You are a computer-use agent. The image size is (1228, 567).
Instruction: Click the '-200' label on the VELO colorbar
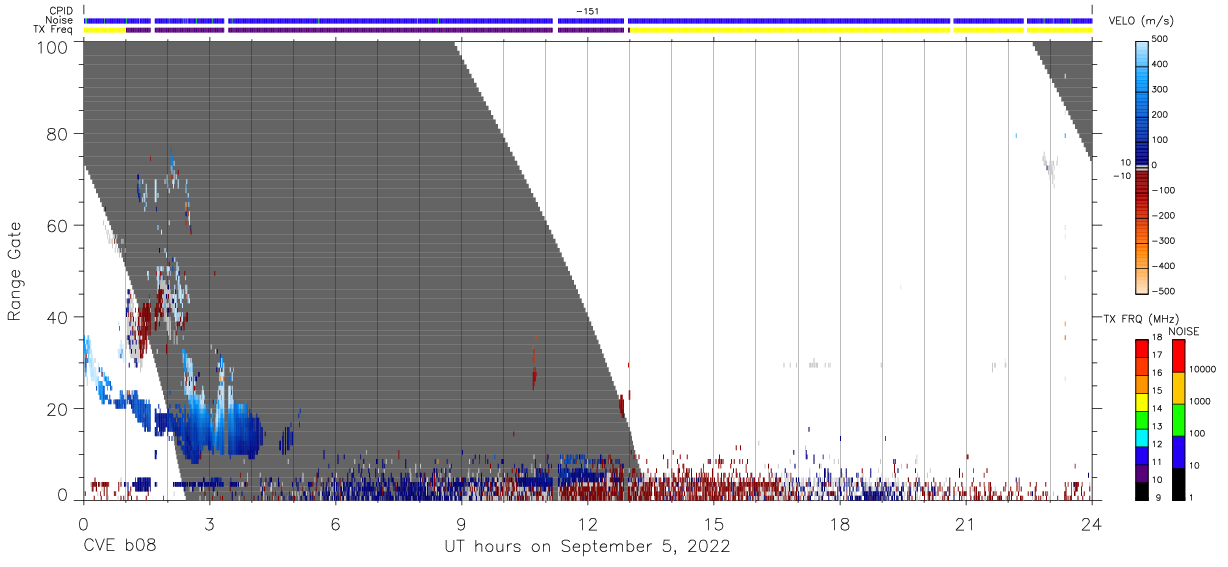1164,216
